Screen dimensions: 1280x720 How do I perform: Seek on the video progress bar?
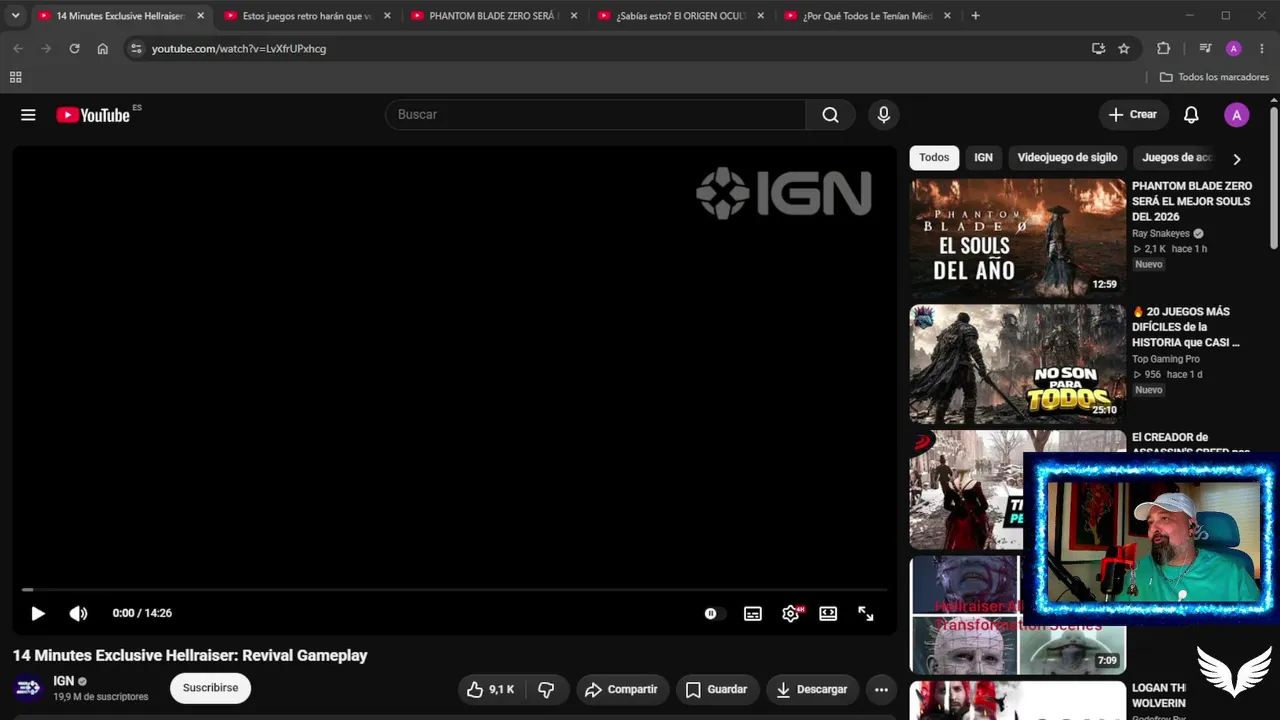[454, 590]
